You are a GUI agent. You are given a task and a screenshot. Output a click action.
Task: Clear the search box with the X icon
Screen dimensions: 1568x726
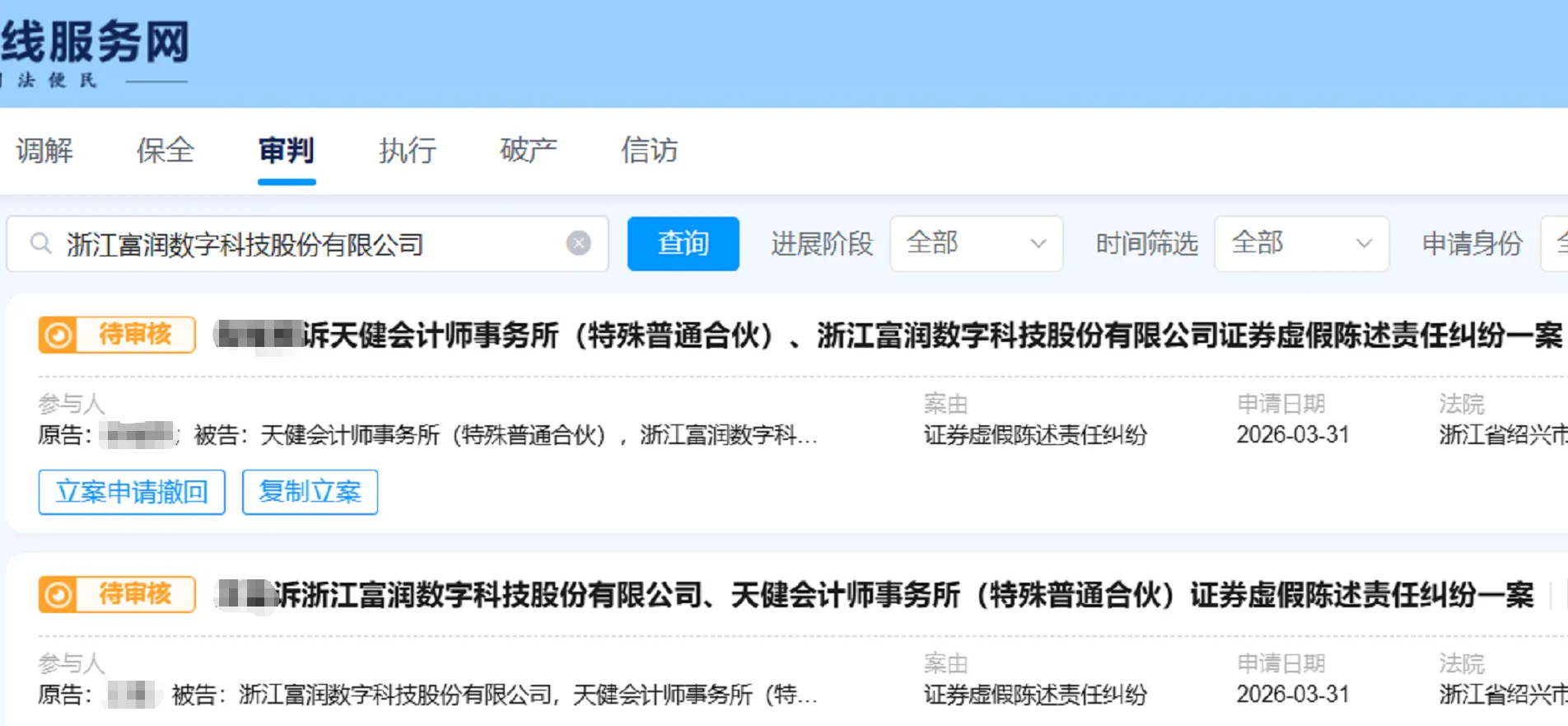(579, 243)
